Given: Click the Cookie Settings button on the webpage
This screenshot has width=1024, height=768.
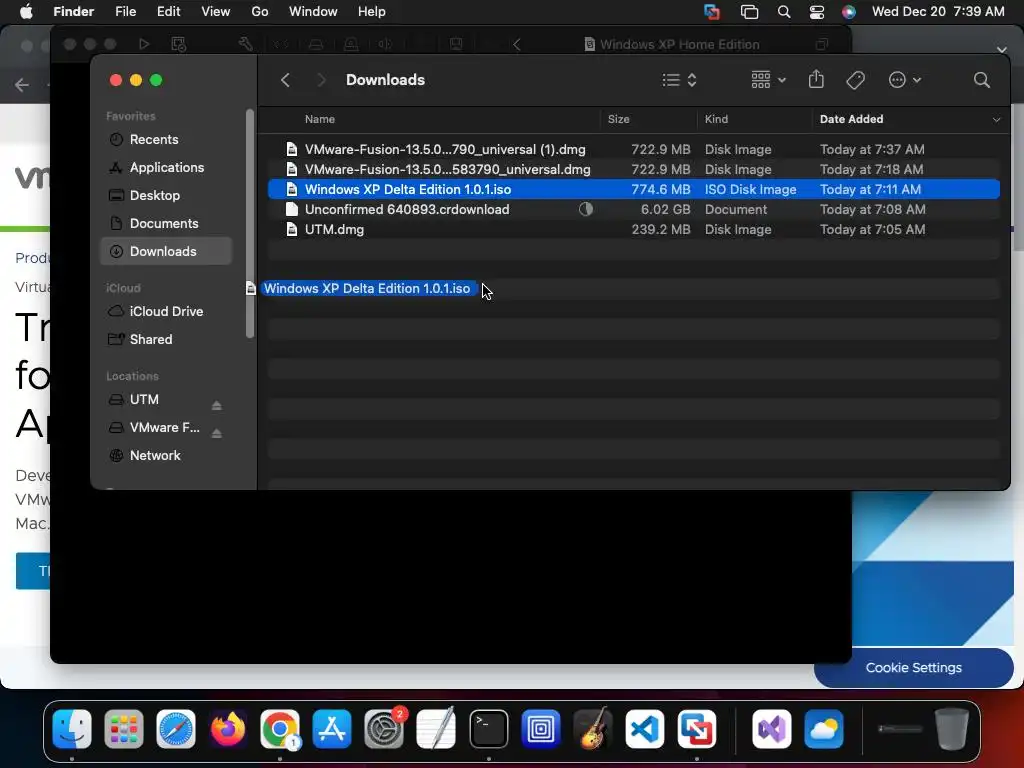Looking at the screenshot, I should click(913, 667).
